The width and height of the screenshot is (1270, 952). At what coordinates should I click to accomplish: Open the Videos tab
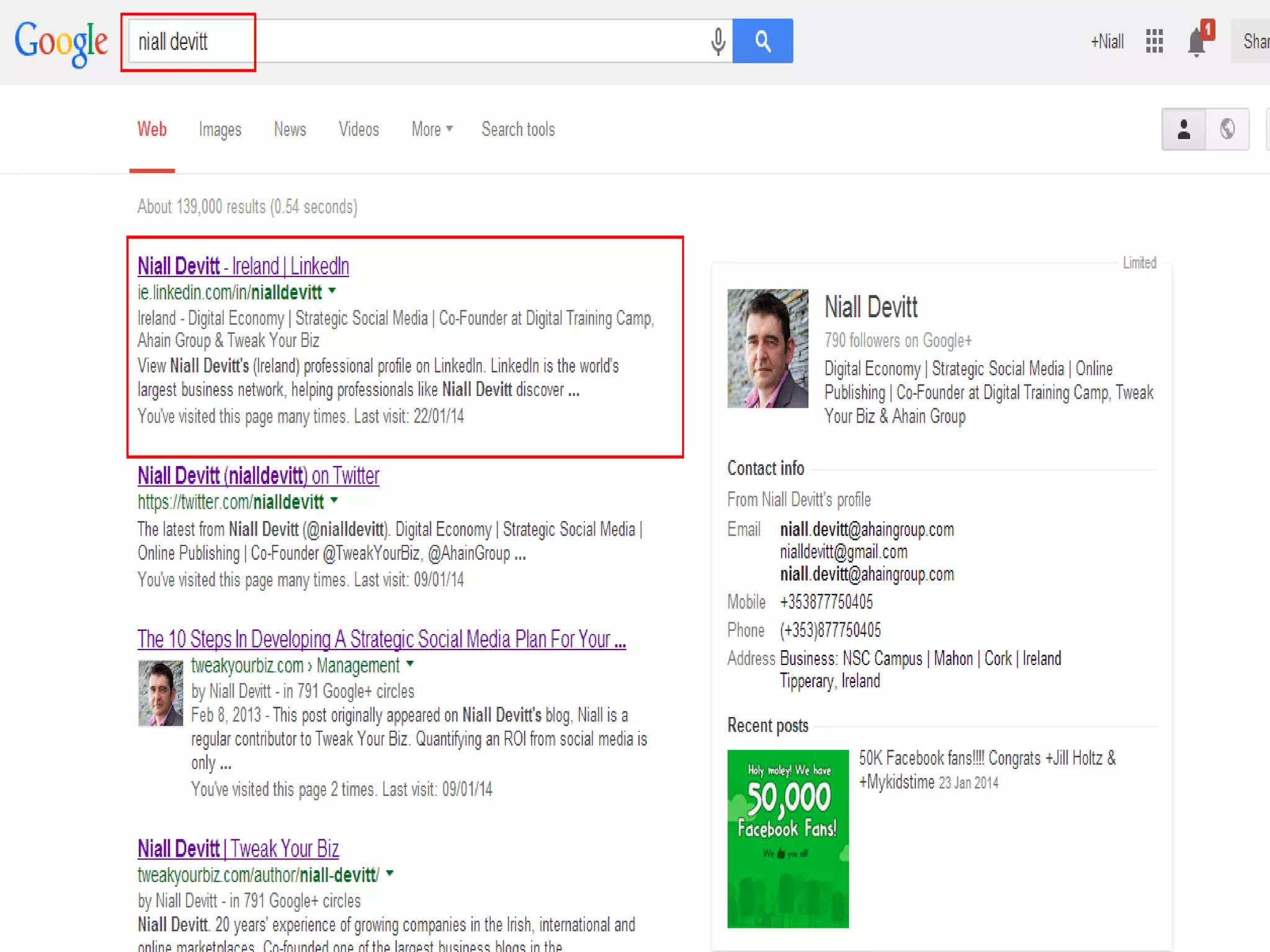click(358, 129)
